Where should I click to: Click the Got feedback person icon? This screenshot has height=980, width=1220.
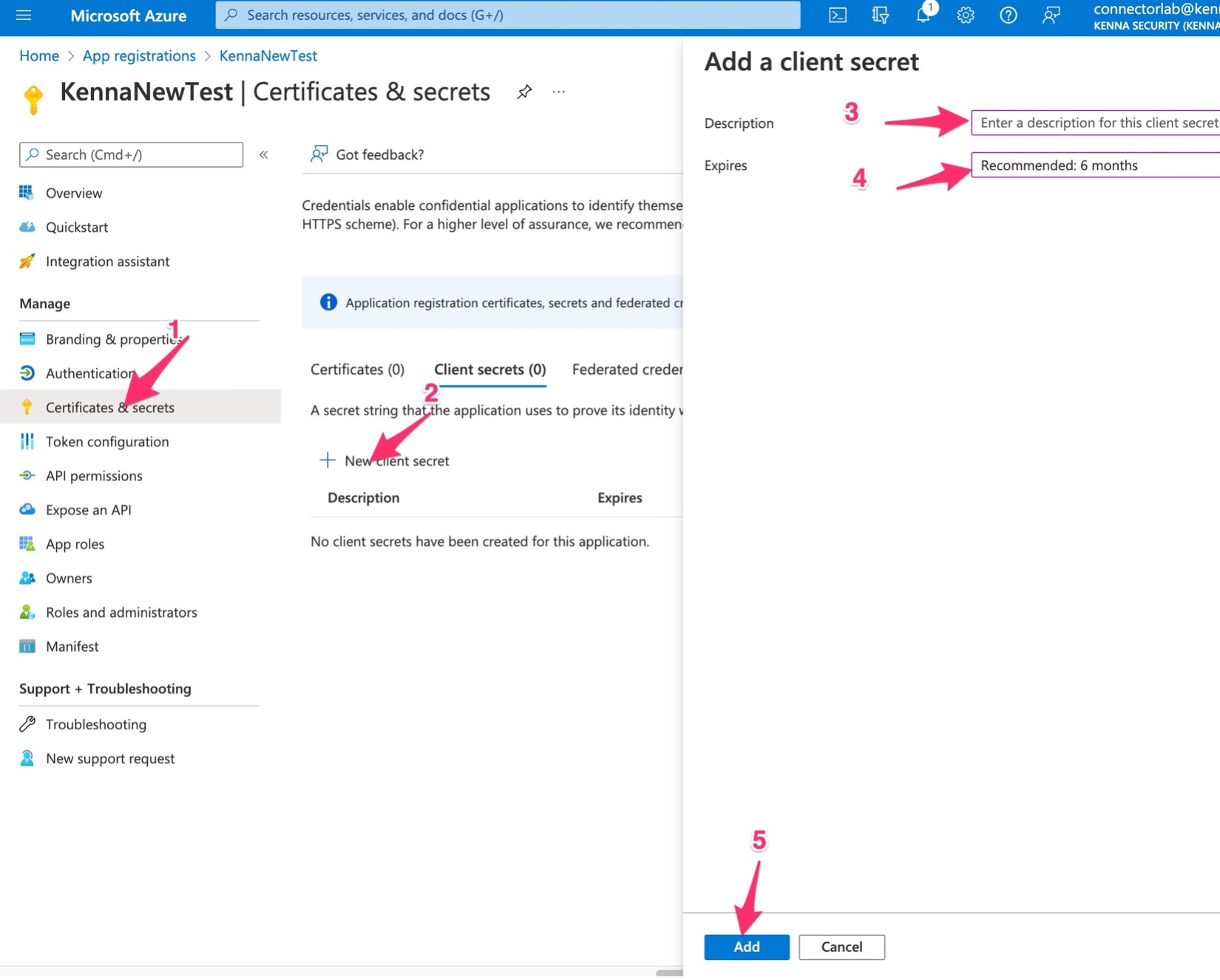click(x=319, y=154)
